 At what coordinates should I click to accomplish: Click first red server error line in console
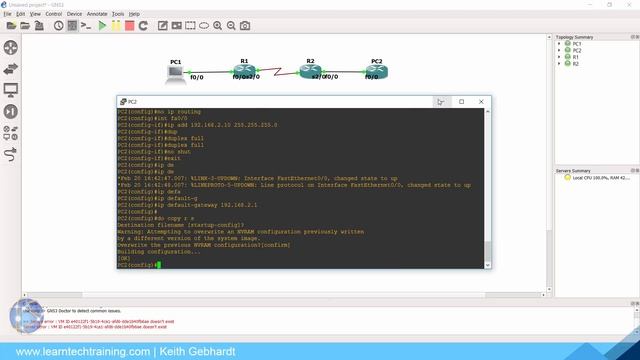tap(99, 322)
